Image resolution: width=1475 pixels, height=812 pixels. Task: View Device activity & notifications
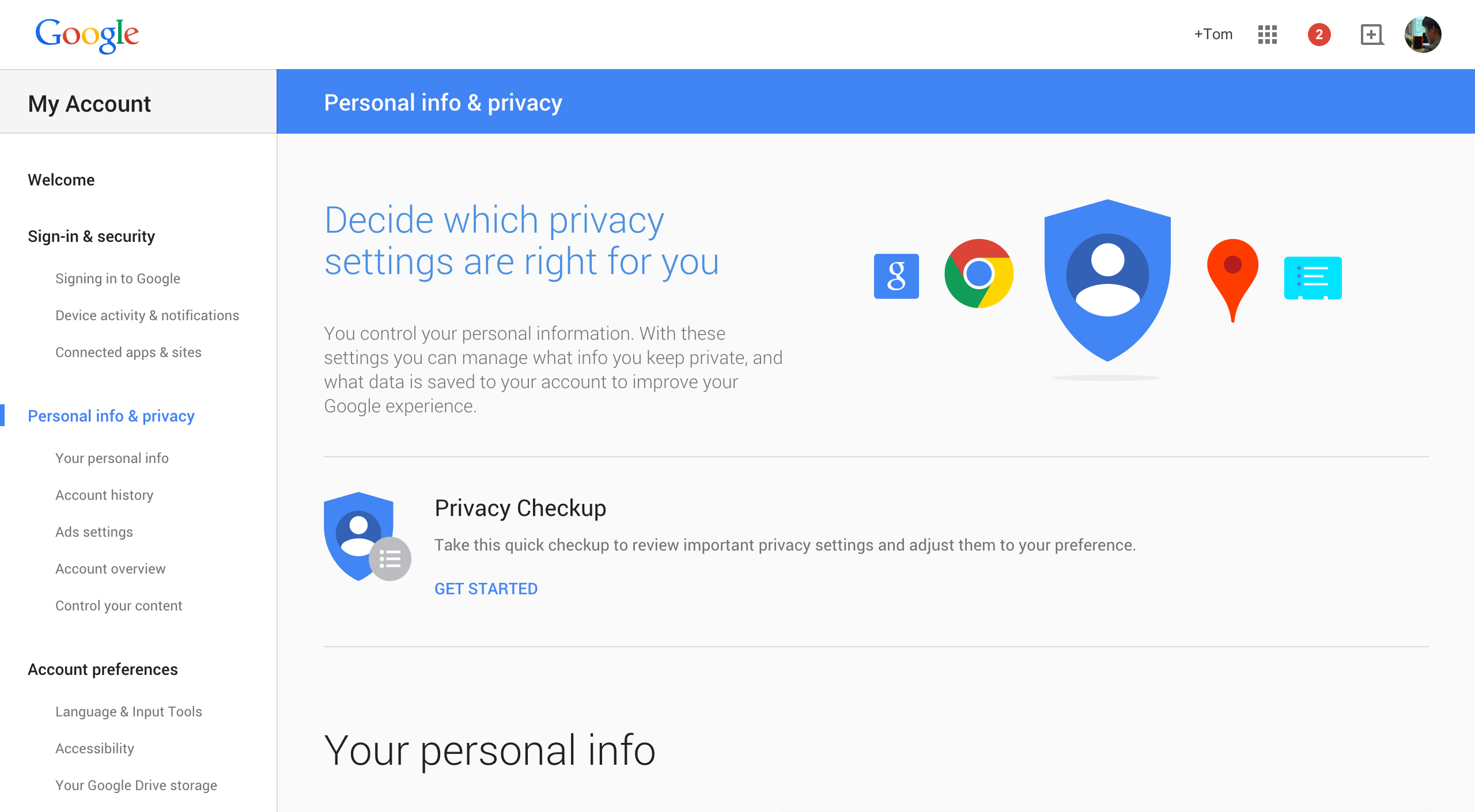[147, 316]
